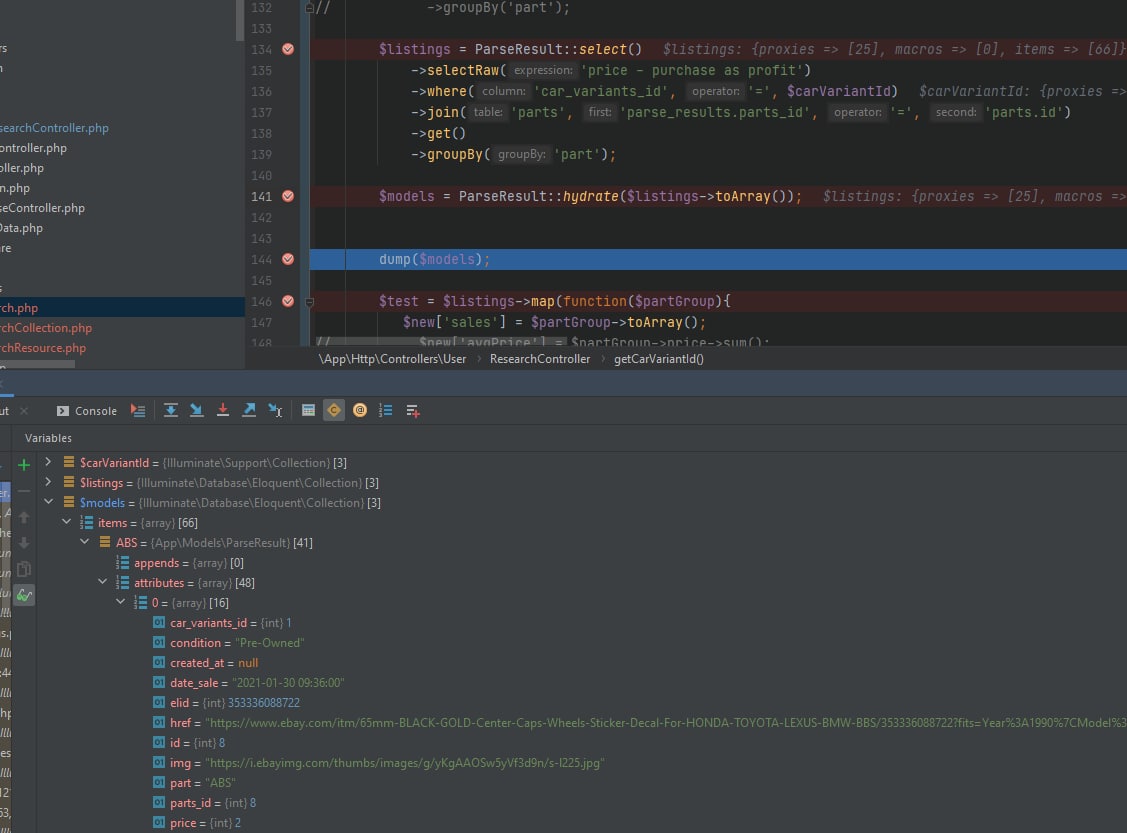The width and height of the screenshot is (1127, 833).
Task: Click the project tree vertical scrollbar
Action: pyautogui.click(x=240, y=20)
